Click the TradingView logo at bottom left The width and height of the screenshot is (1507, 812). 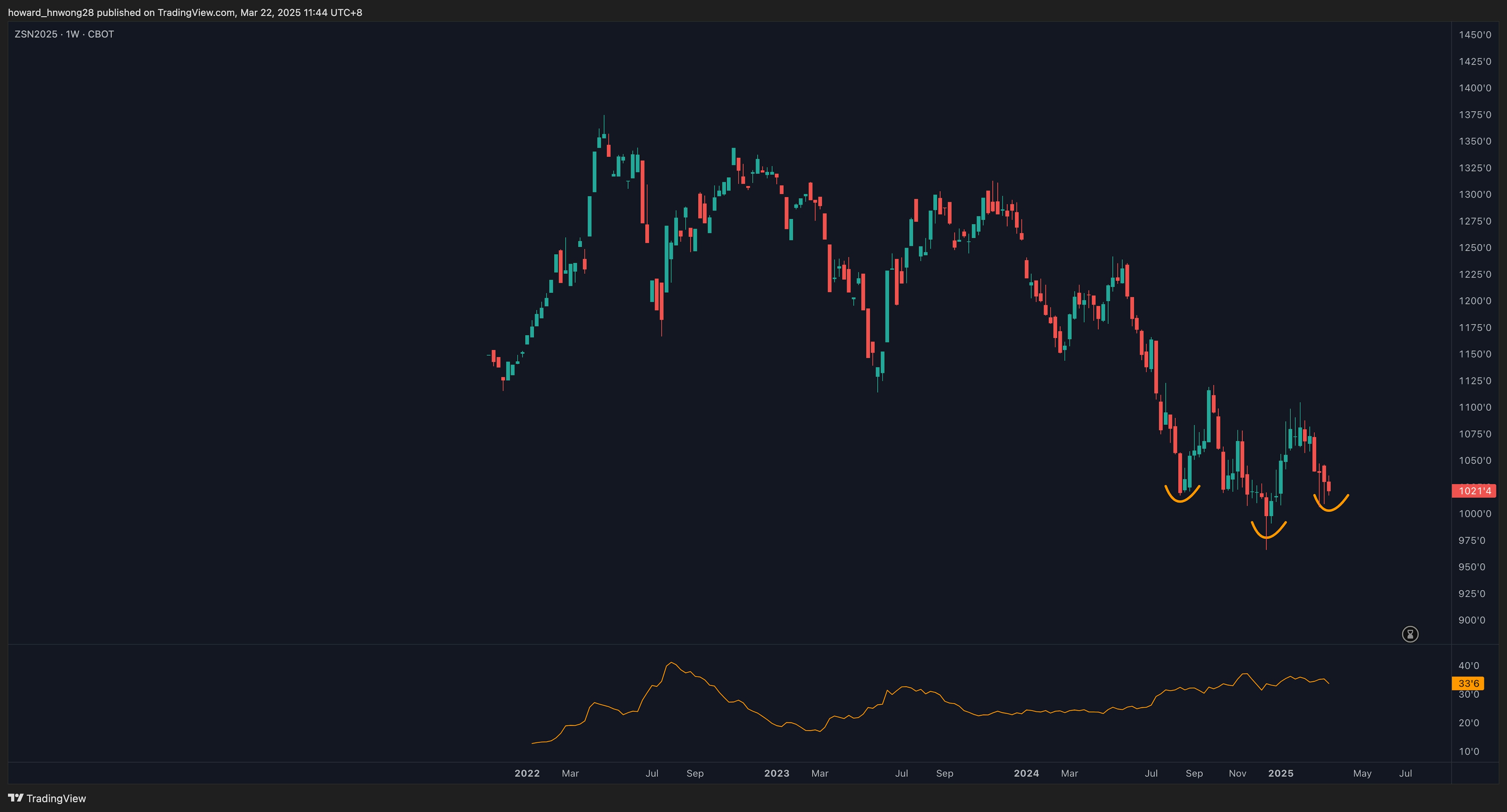click(x=47, y=798)
